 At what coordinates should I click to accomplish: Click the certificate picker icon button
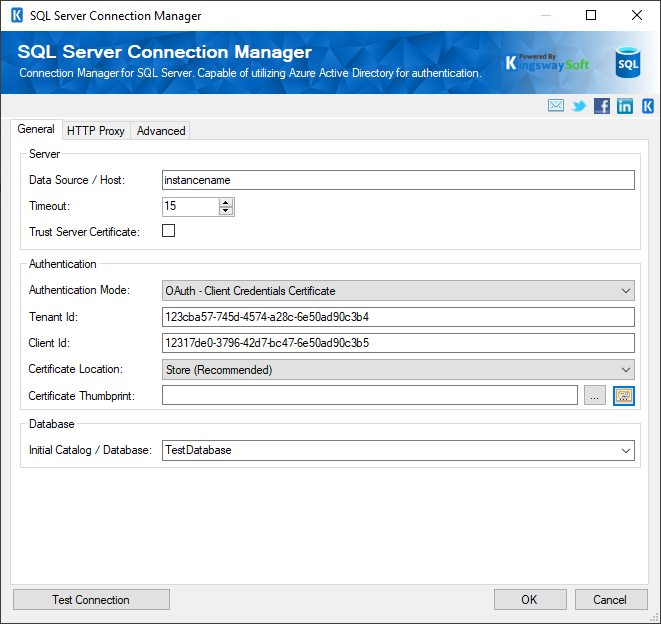click(x=624, y=396)
